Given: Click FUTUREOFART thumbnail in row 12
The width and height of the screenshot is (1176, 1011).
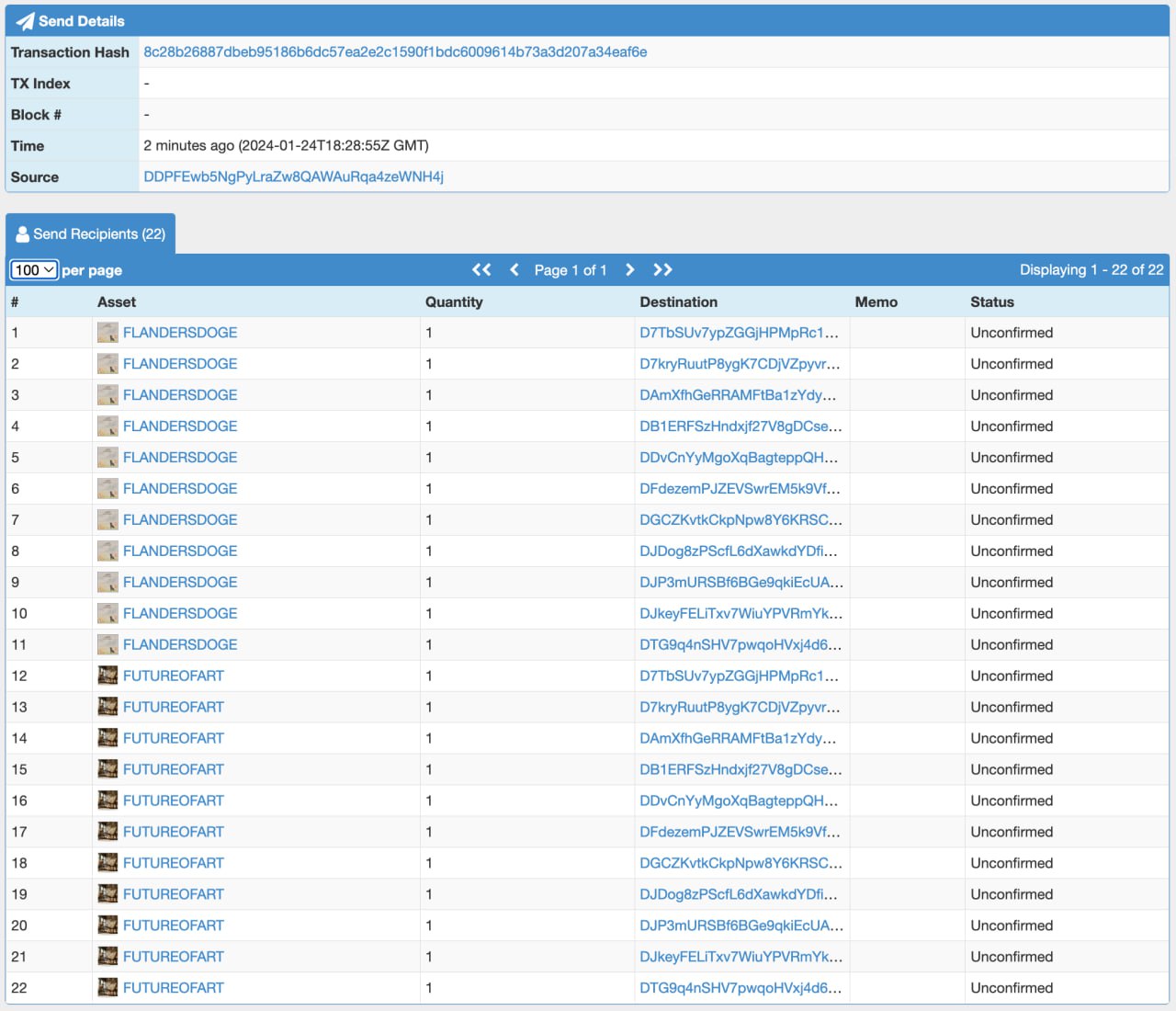Looking at the screenshot, I should click(107, 676).
